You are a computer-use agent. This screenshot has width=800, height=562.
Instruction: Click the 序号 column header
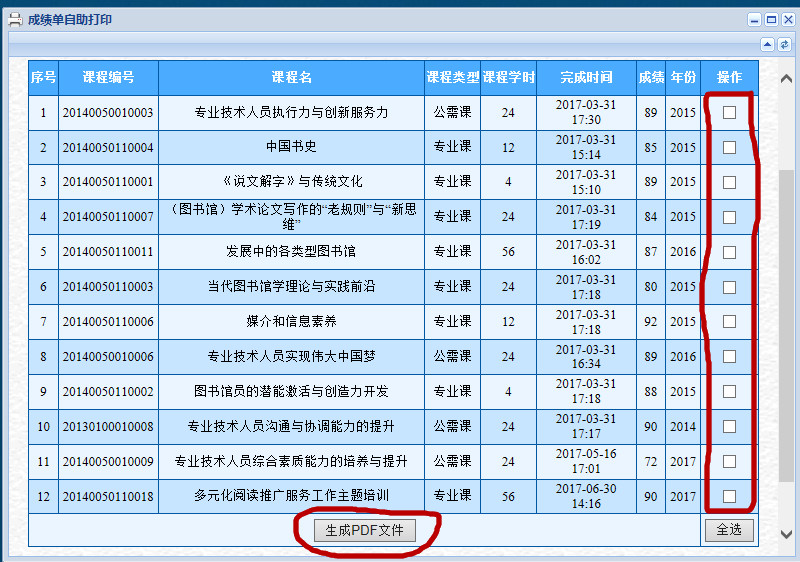(43, 78)
